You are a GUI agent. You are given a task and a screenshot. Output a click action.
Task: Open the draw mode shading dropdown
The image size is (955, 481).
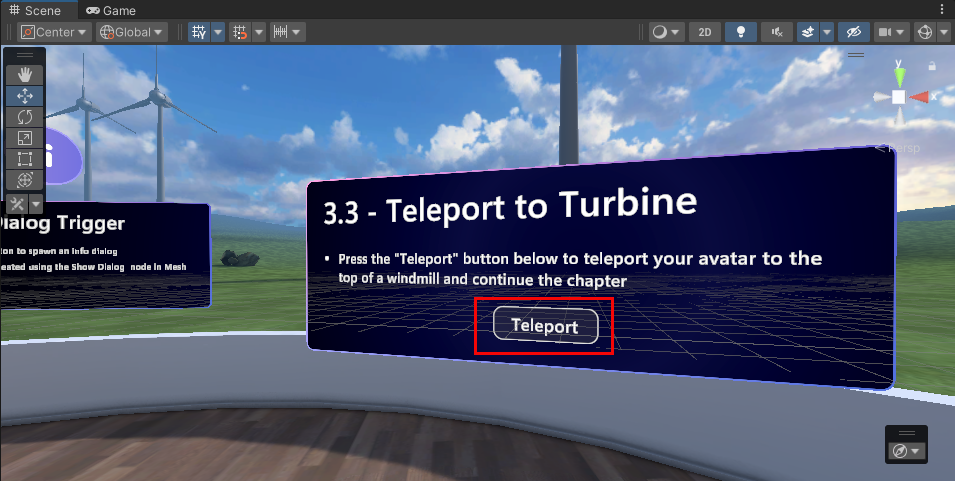point(667,32)
